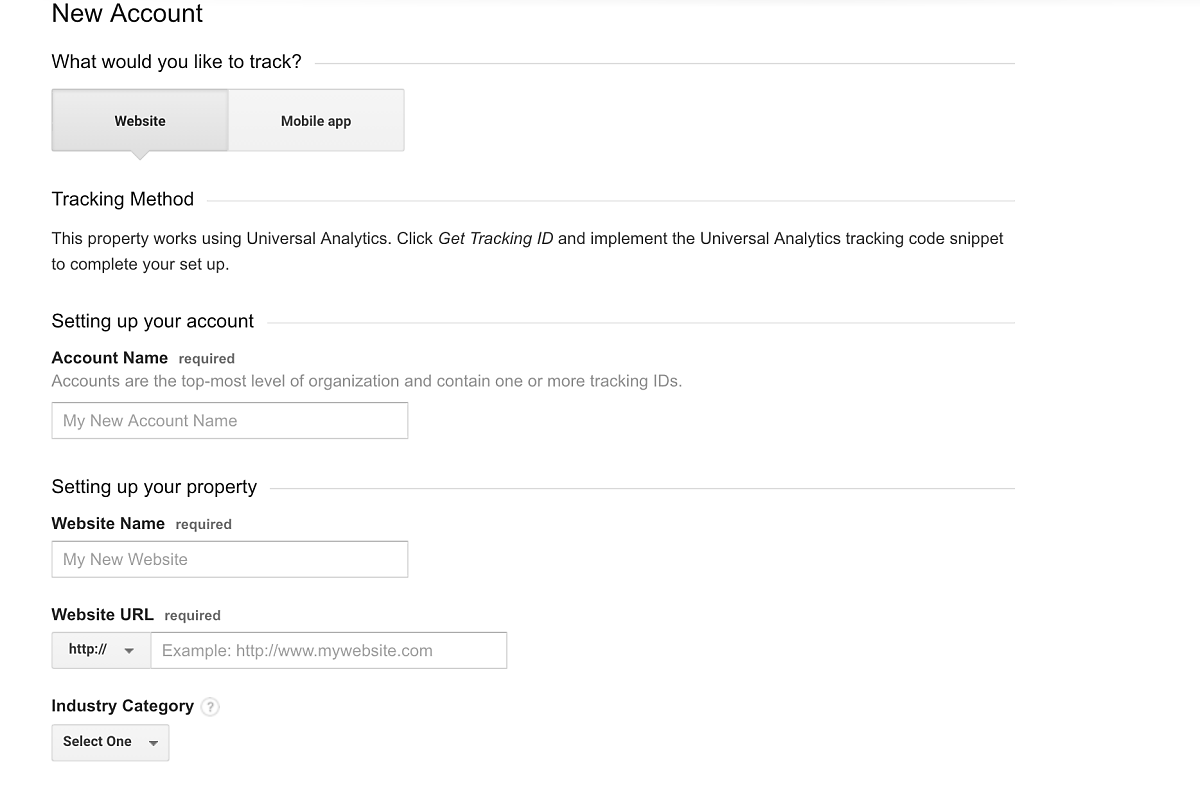Open the Industry Category help tooltip icon
The image size is (1200, 791).
pyautogui.click(x=209, y=706)
